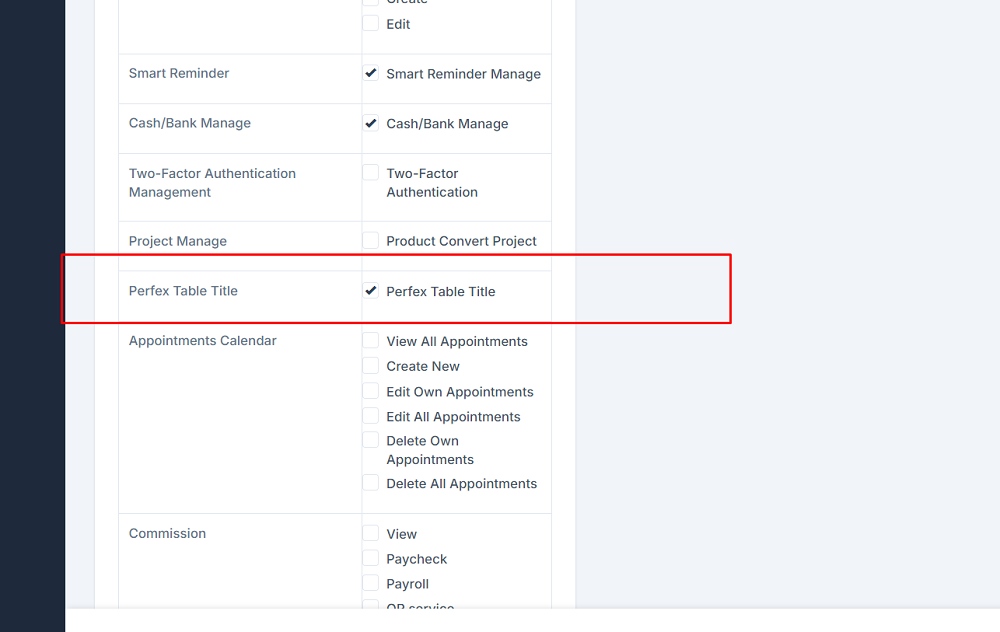1000x632 pixels.
Task: Tick Delete All Appointments checkbox
Action: tap(371, 483)
